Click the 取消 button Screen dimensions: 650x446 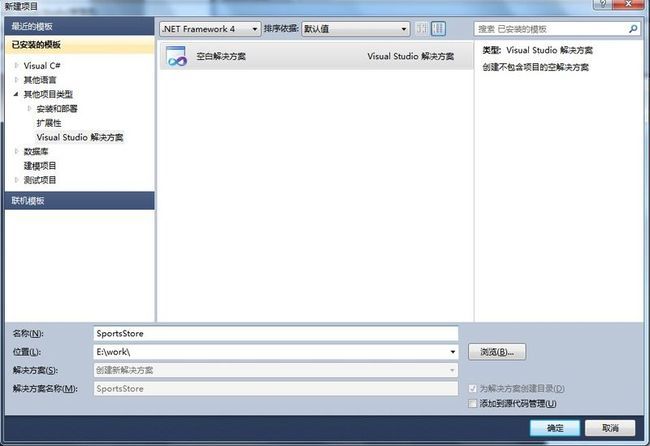click(x=610, y=428)
